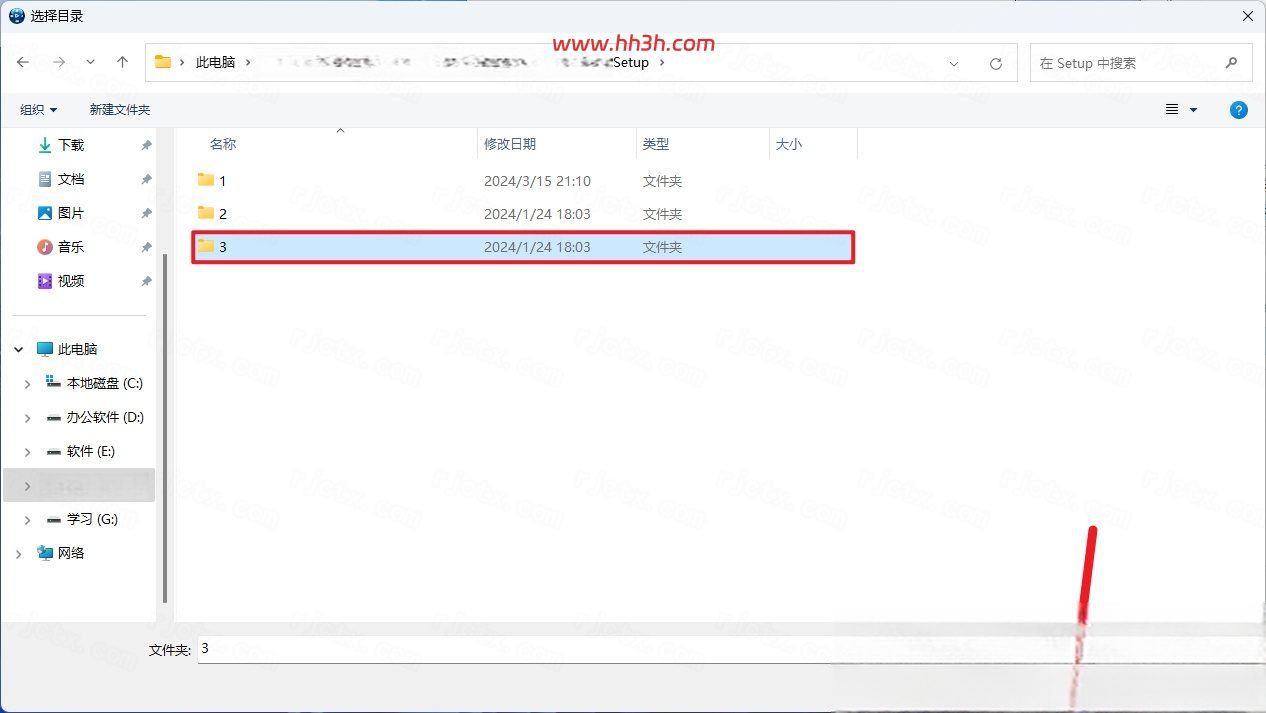Click the address bar folder icon
Screen dimensions: 1266x713
tap(163, 62)
